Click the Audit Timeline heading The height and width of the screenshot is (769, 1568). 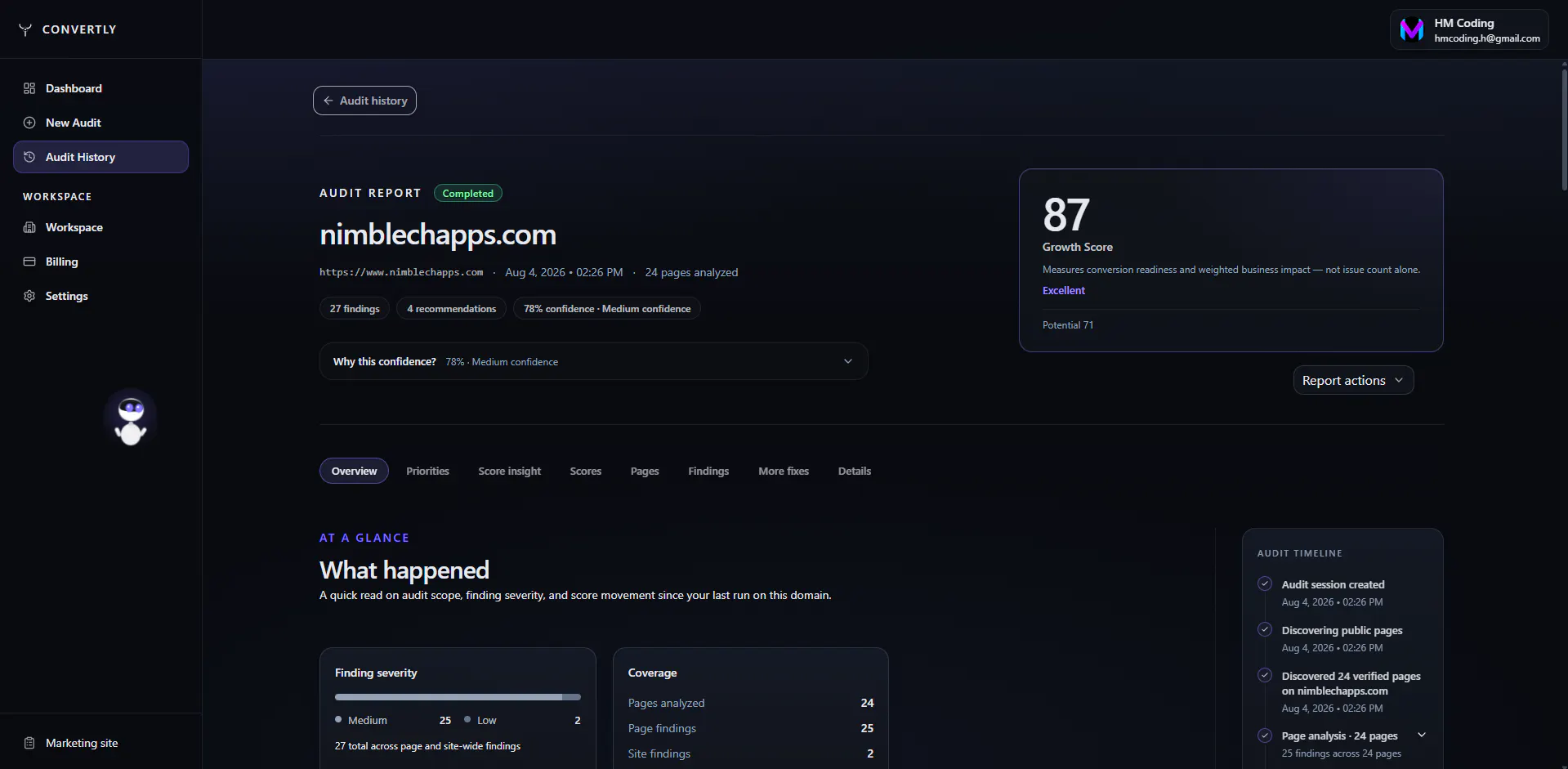1299,553
